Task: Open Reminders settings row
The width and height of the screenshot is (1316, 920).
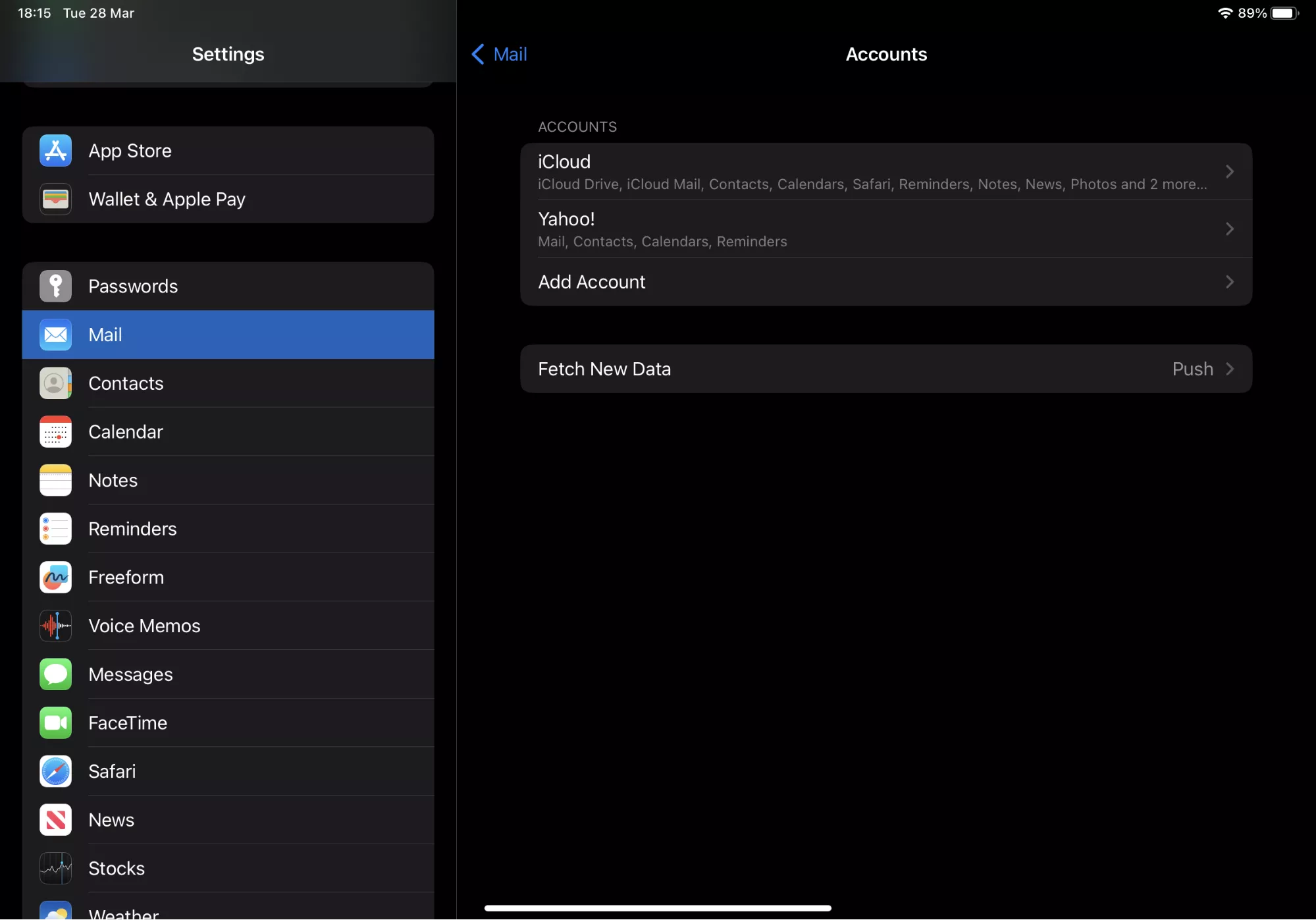Action: 228,529
